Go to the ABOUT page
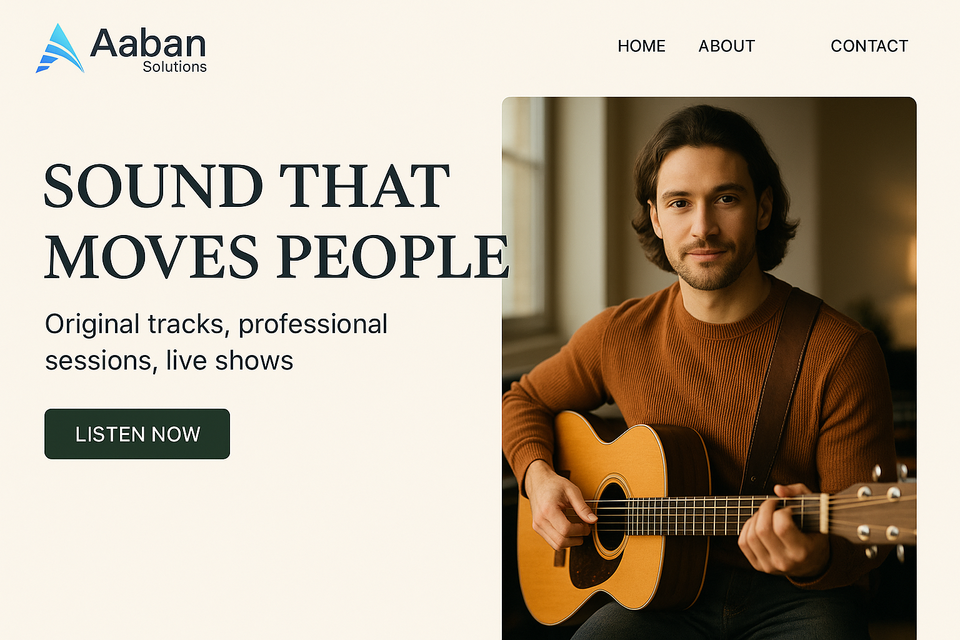The width and height of the screenshot is (960, 640). pyautogui.click(x=726, y=46)
